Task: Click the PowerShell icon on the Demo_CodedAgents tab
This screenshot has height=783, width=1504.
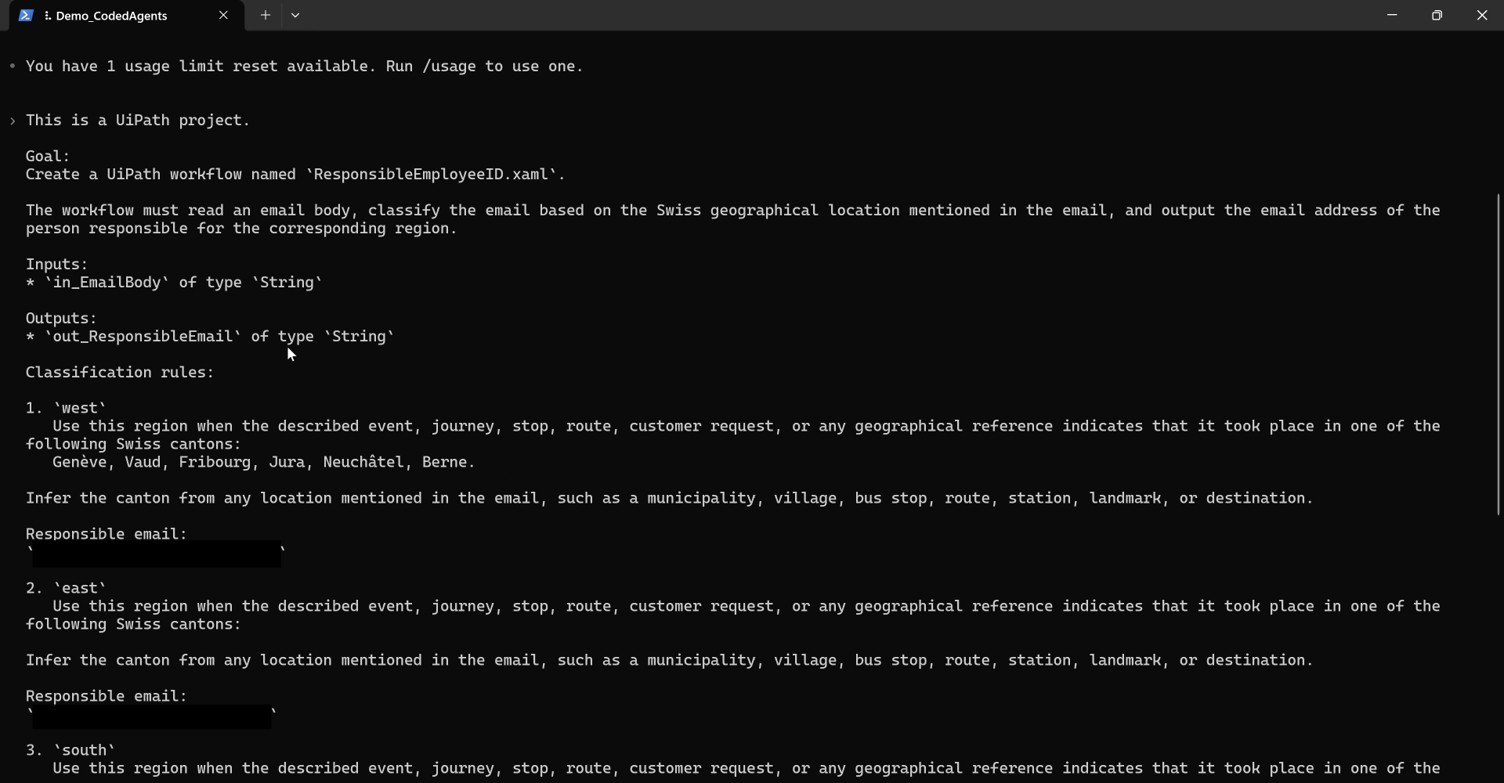Action: (26, 15)
